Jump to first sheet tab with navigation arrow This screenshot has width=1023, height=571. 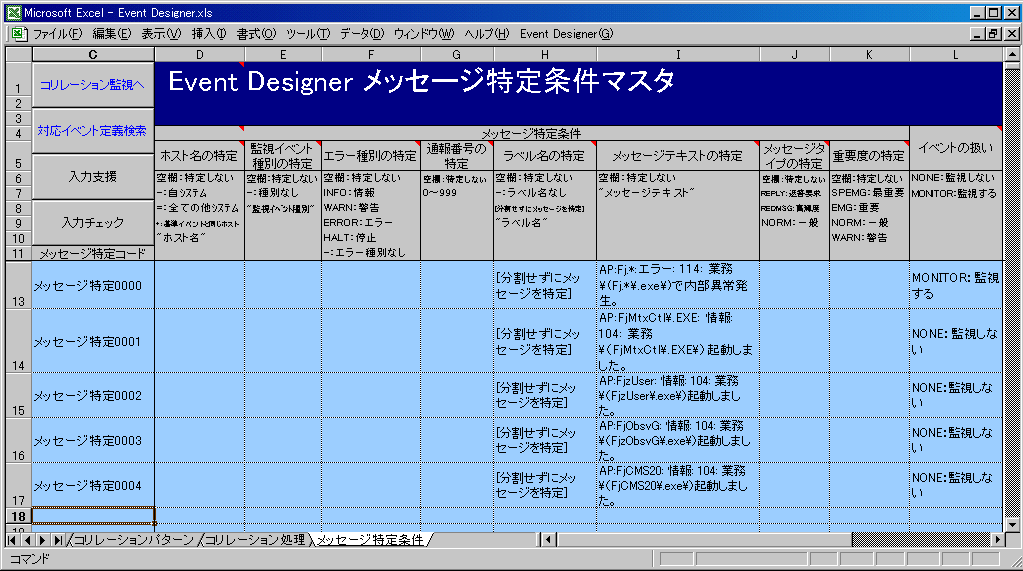coord(12,540)
